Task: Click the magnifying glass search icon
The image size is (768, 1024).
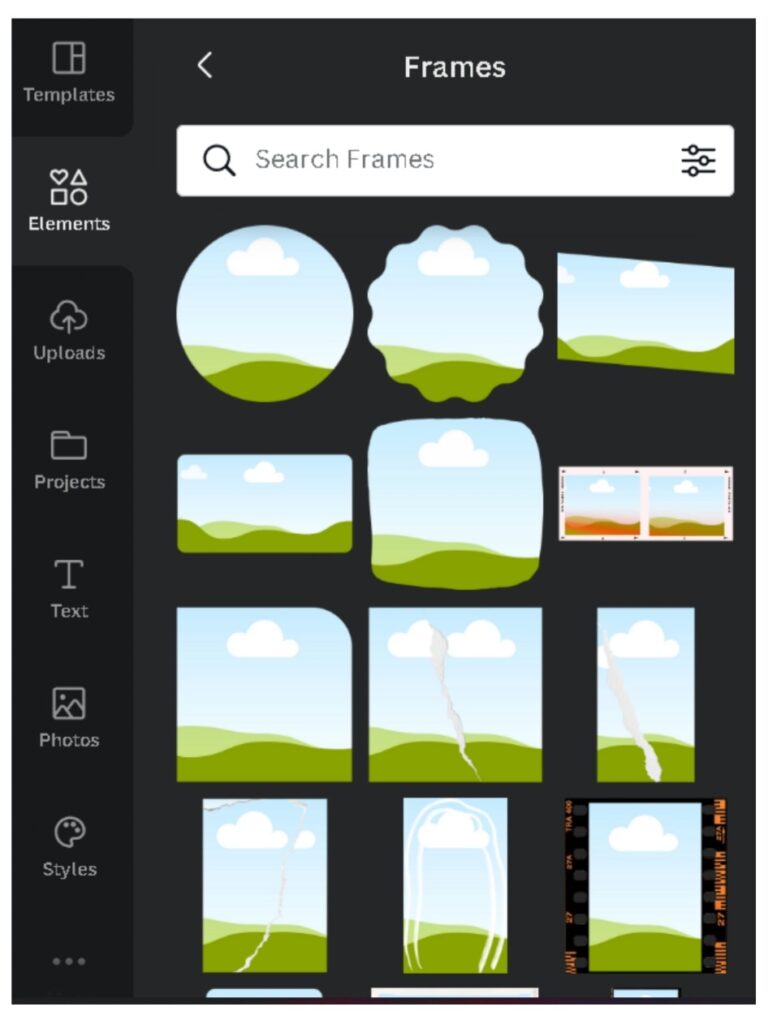Action: (219, 160)
